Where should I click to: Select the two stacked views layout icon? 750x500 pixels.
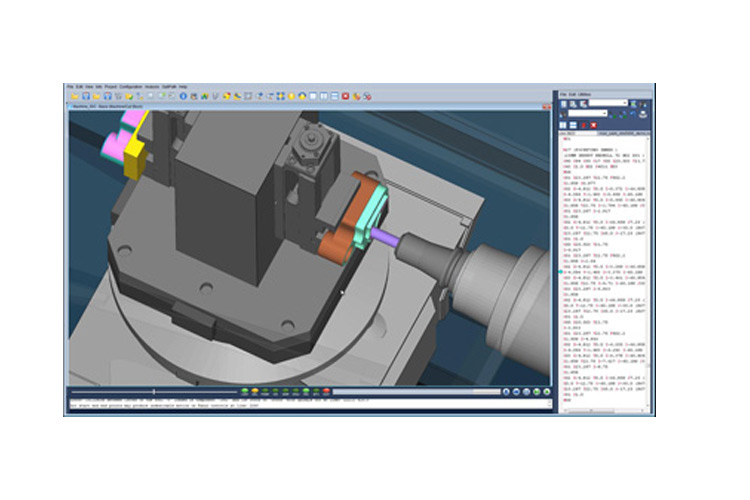click(335, 96)
